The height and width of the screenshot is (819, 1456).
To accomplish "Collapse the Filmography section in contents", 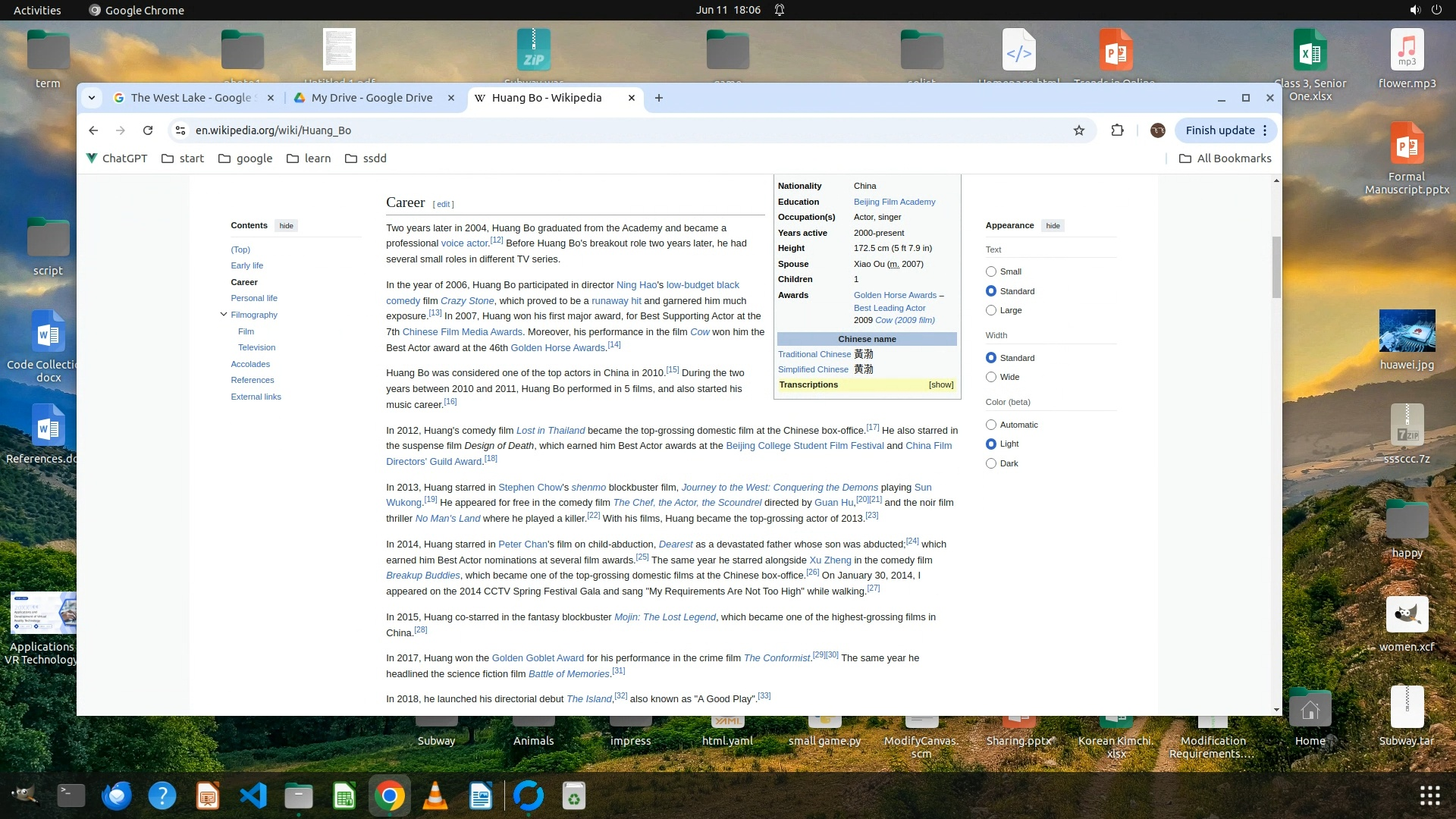I will [224, 315].
